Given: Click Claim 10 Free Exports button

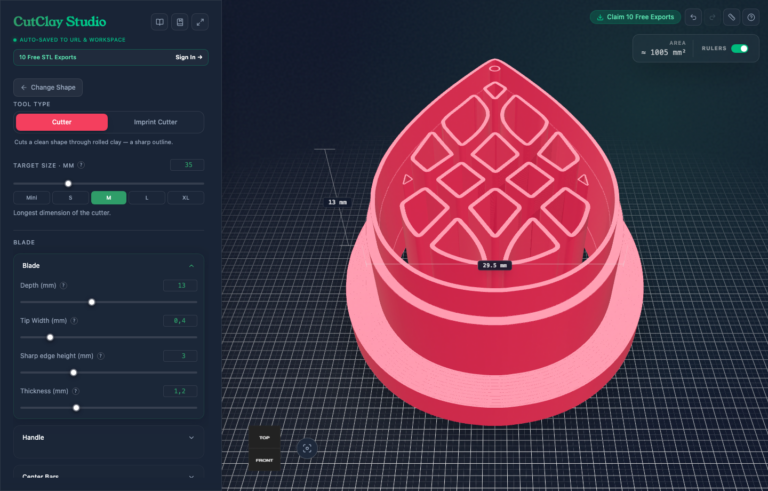Looking at the screenshot, I should click(635, 17).
